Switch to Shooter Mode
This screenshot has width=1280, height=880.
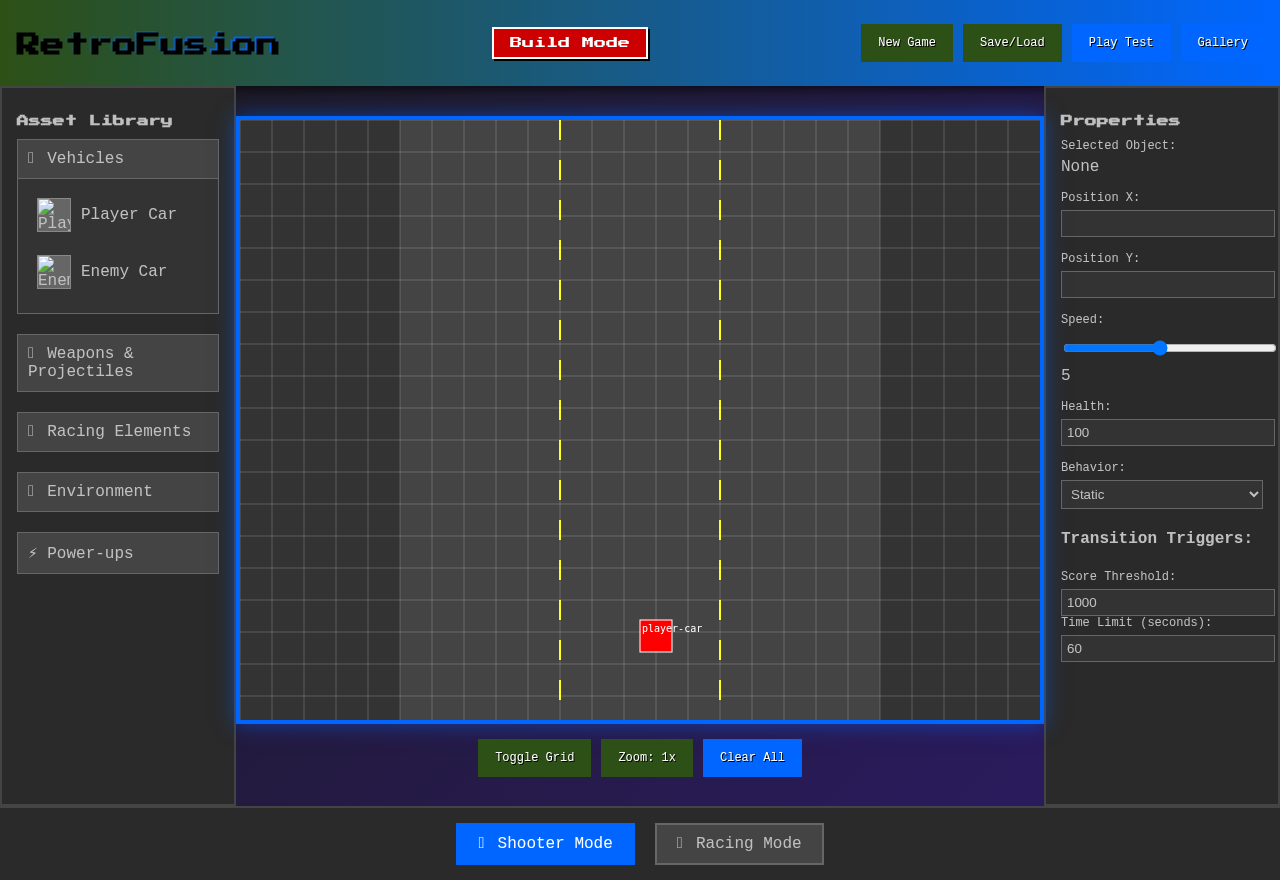[x=545, y=843]
